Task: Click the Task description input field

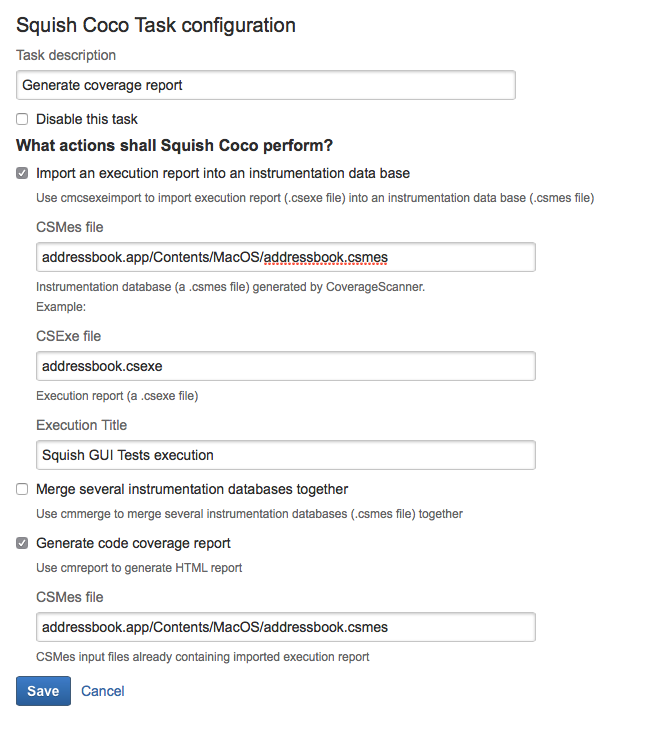Action: [x=266, y=85]
